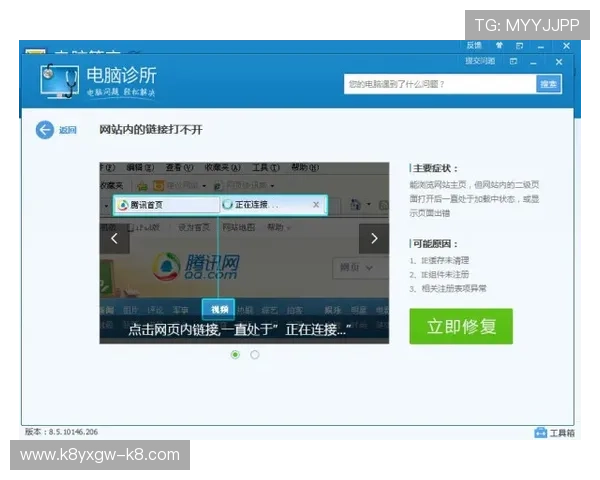600x480 pixels.
Task: Click the 搜索 button beside search box
Action: [549, 84]
